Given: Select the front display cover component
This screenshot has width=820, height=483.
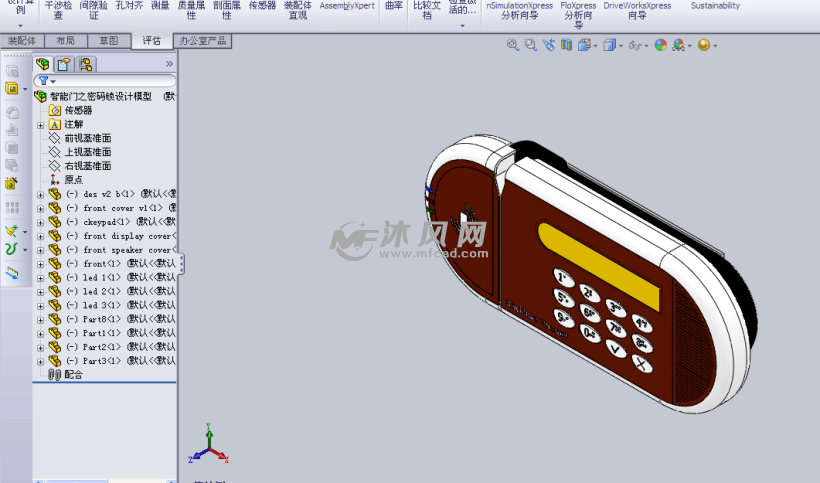Looking at the screenshot, I should click(112, 236).
